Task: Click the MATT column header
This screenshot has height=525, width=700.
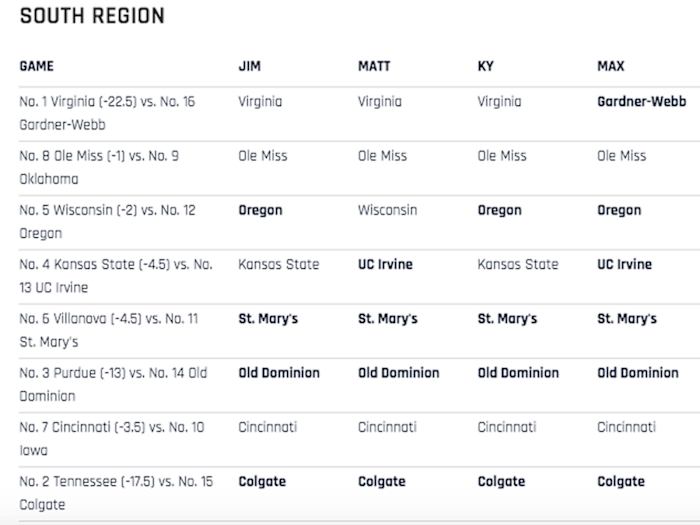Action: [374, 67]
